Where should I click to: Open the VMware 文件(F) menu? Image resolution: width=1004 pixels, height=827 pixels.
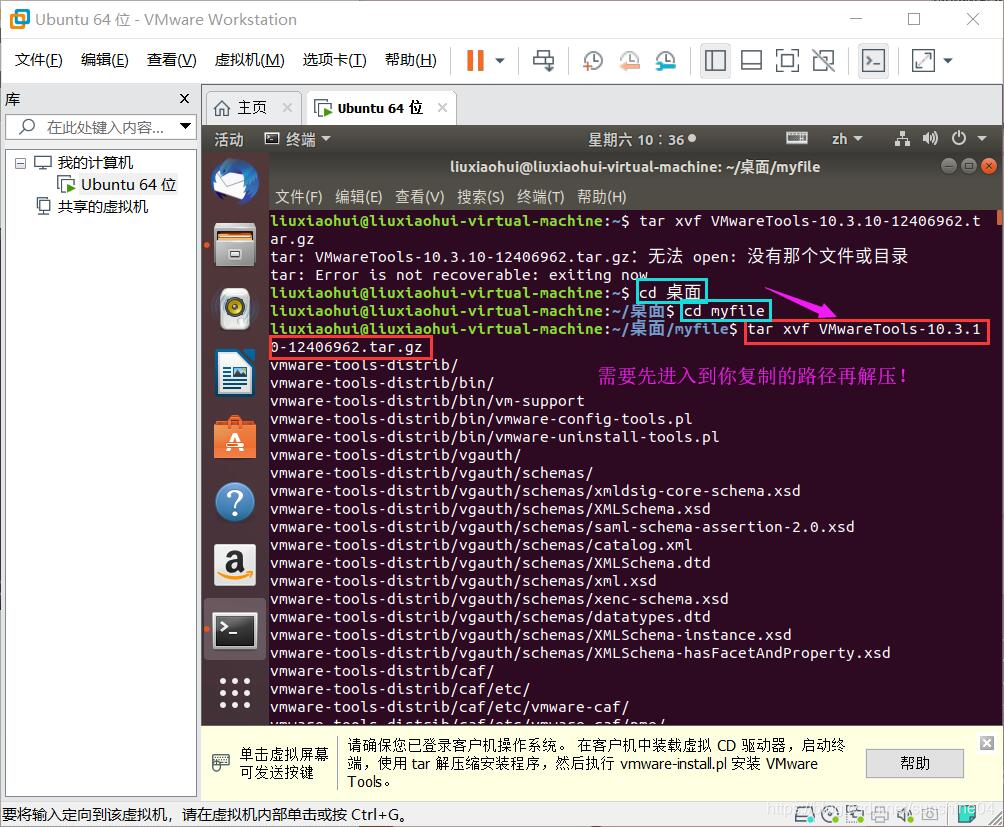pos(38,60)
